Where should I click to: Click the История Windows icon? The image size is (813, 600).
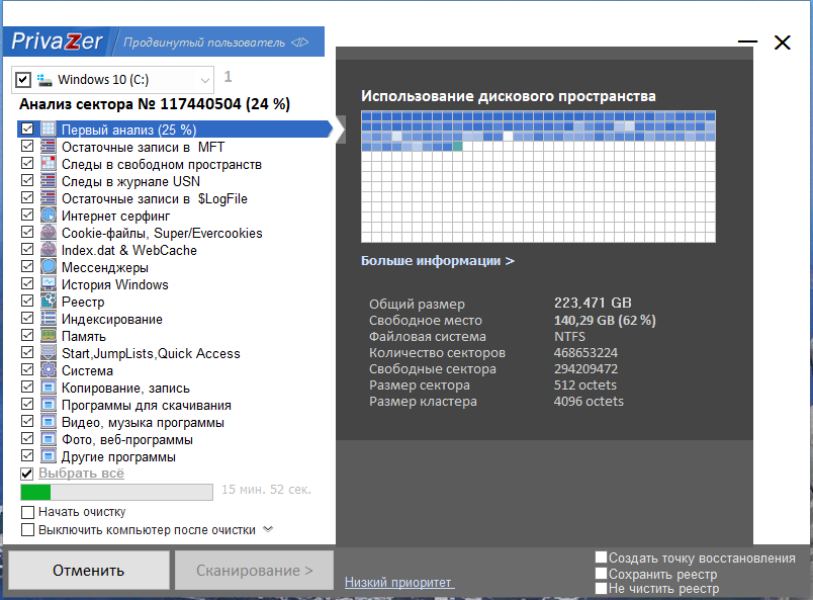point(48,284)
